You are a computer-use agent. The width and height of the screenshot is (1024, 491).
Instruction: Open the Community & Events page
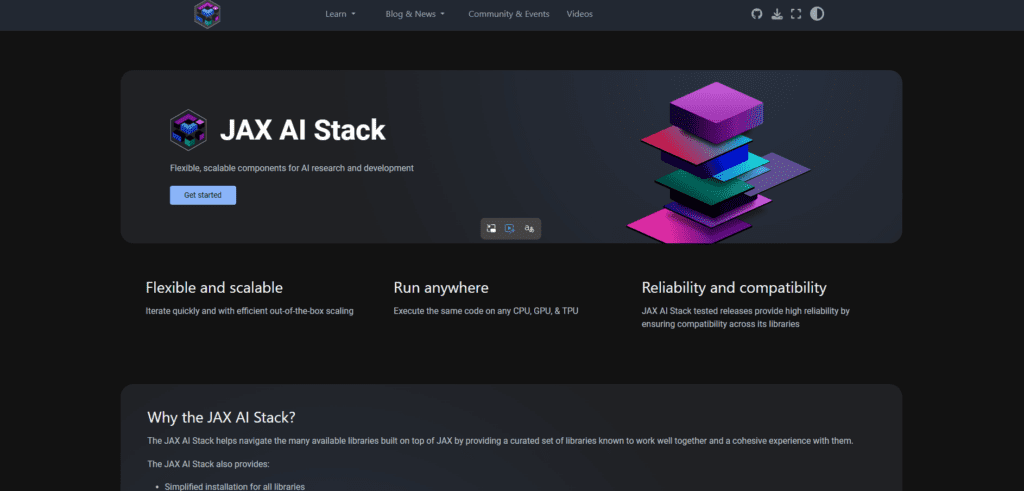509,14
